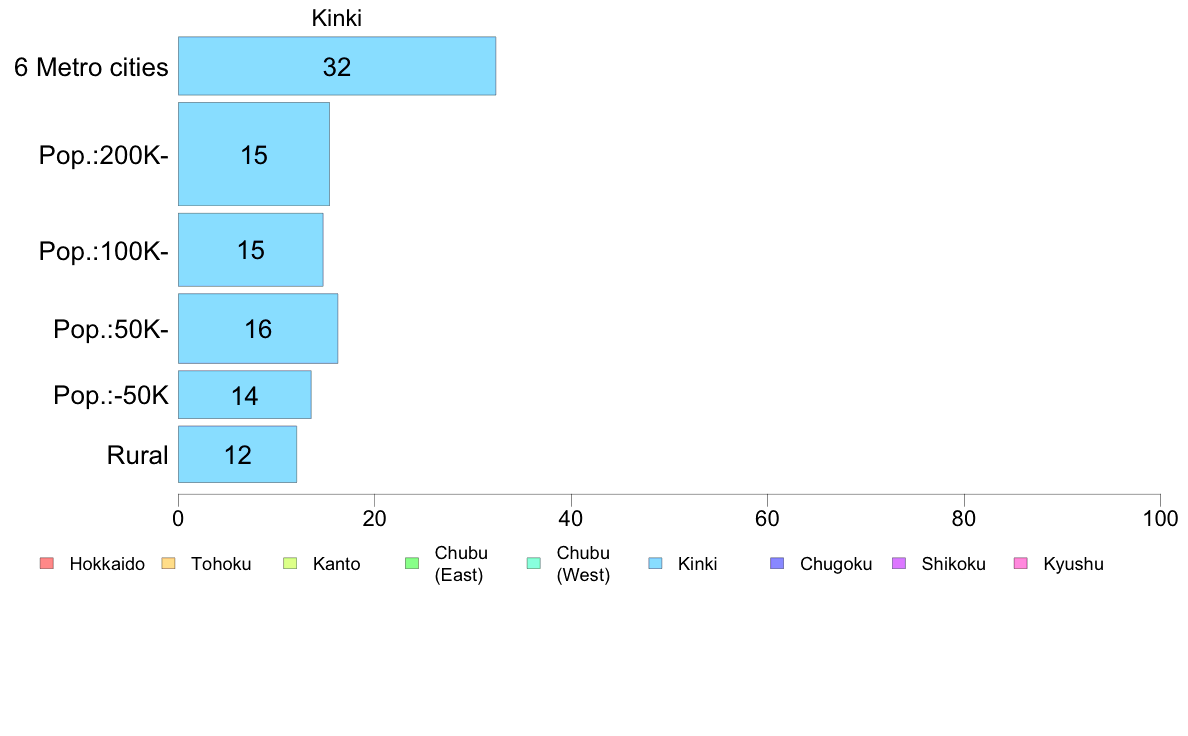This screenshot has height=736, width=1188.
Task: Click the Tohoku orange legend swatch
Action: 168,563
